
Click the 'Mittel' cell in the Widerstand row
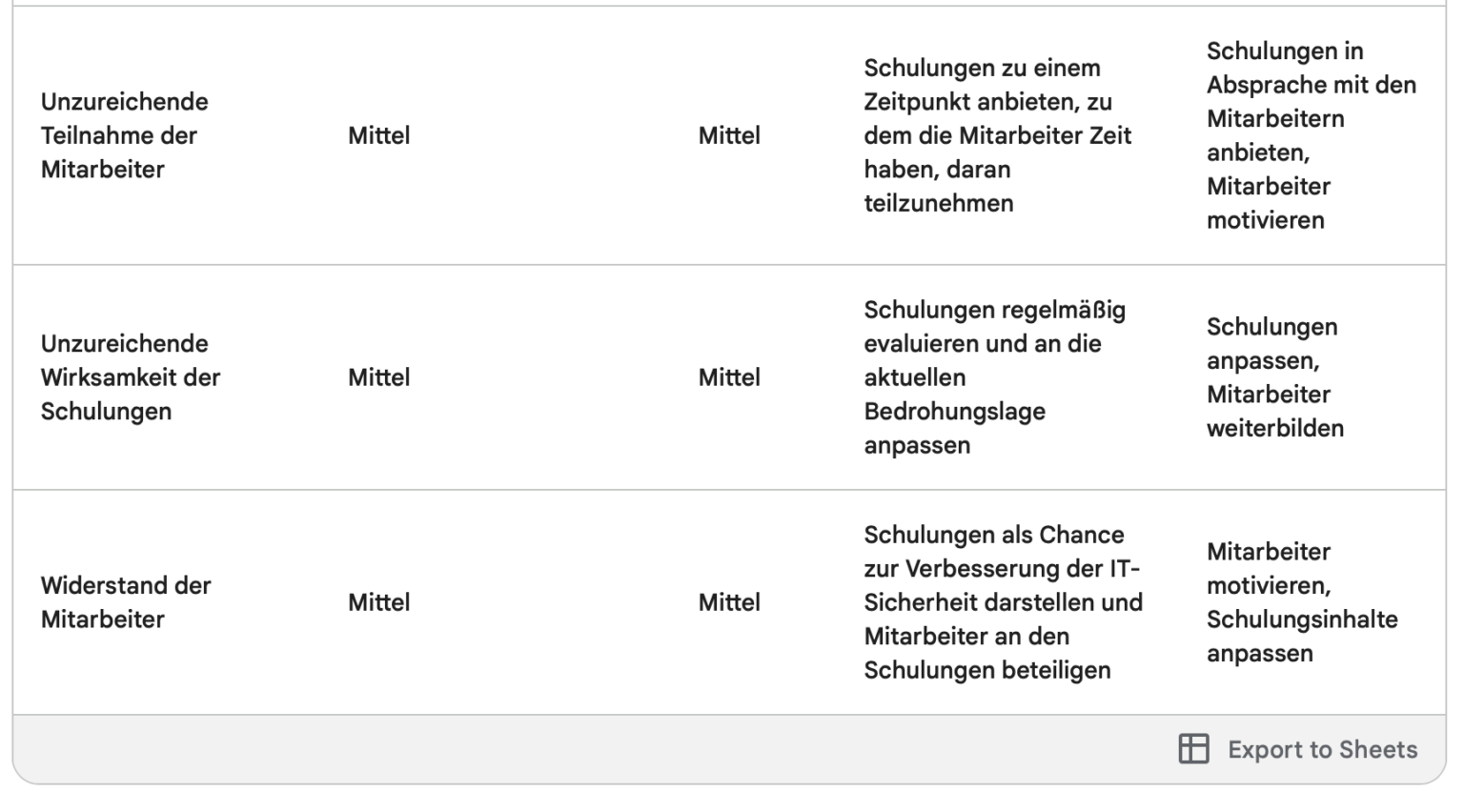[376, 601]
